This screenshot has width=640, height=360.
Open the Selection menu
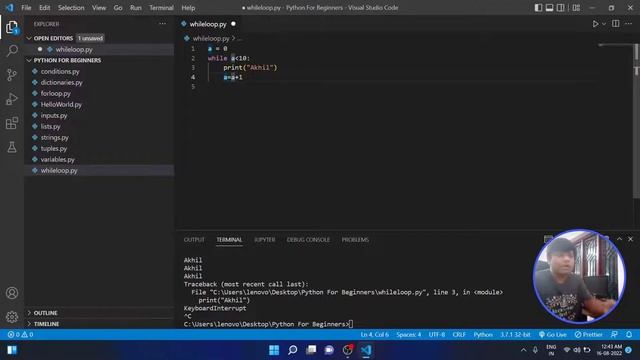[71, 8]
